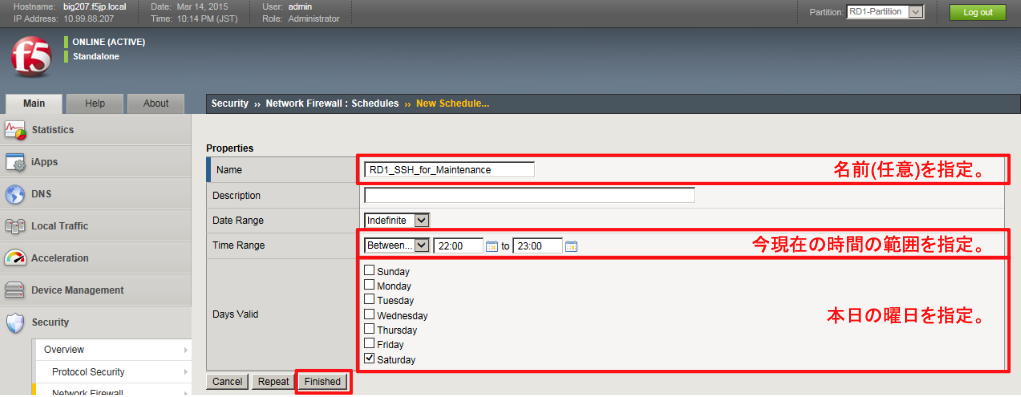The image size is (1021, 397).
Task: Open the start time calendar picker
Action: click(x=492, y=246)
